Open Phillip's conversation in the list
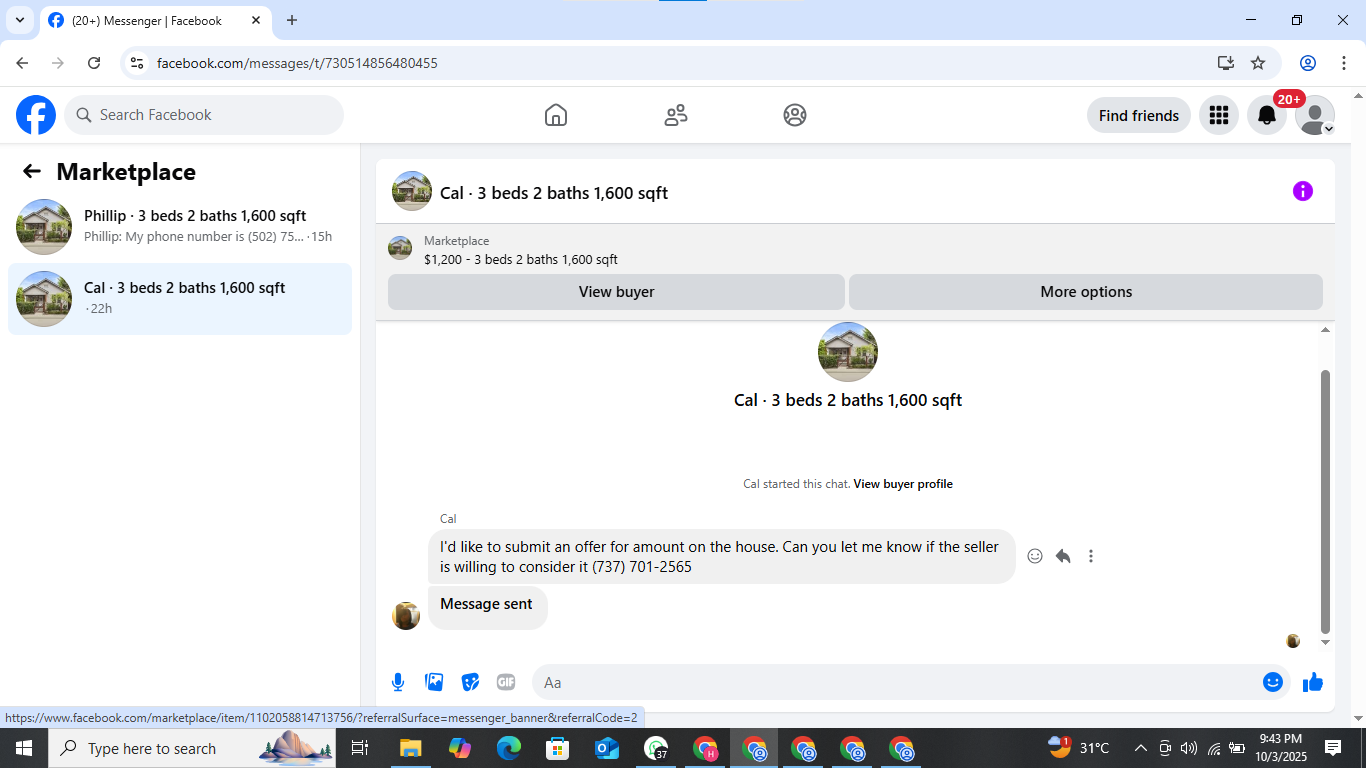This screenshot has height=768, width=1366. pos(180,227)
